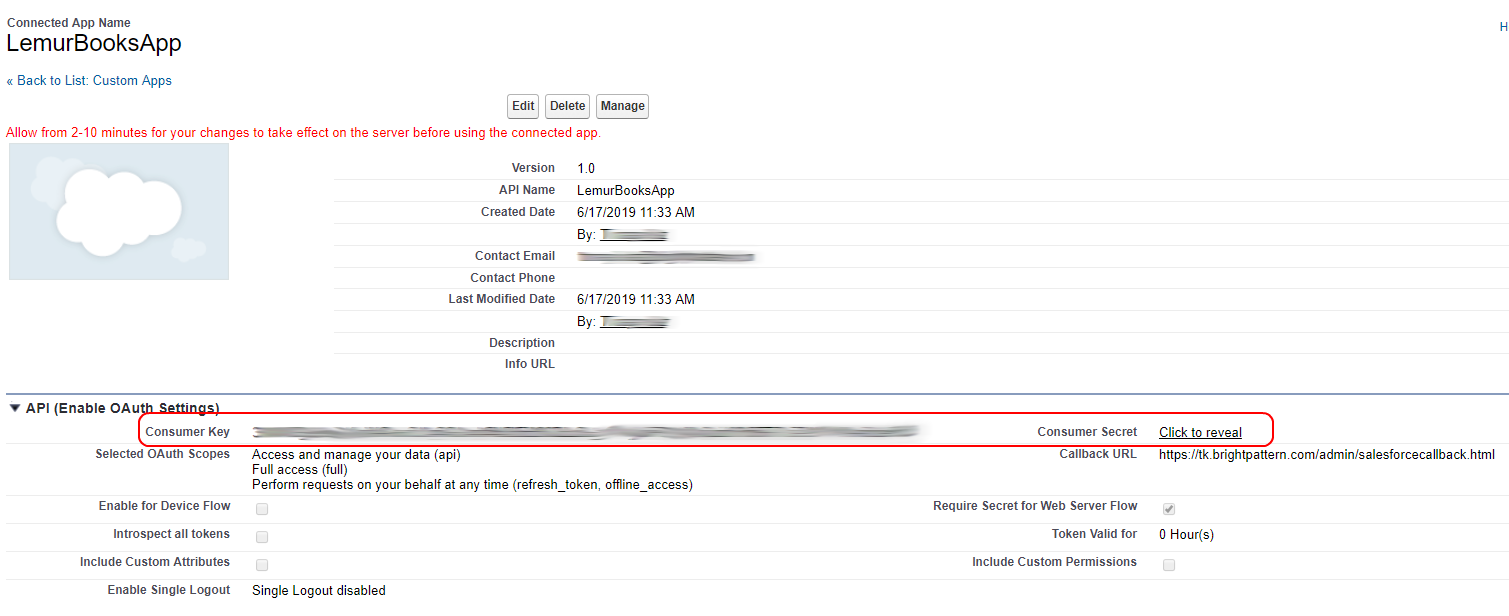Click 'Access and manage your data (api)' scope

pyautogui.click(x=356, y=455)
